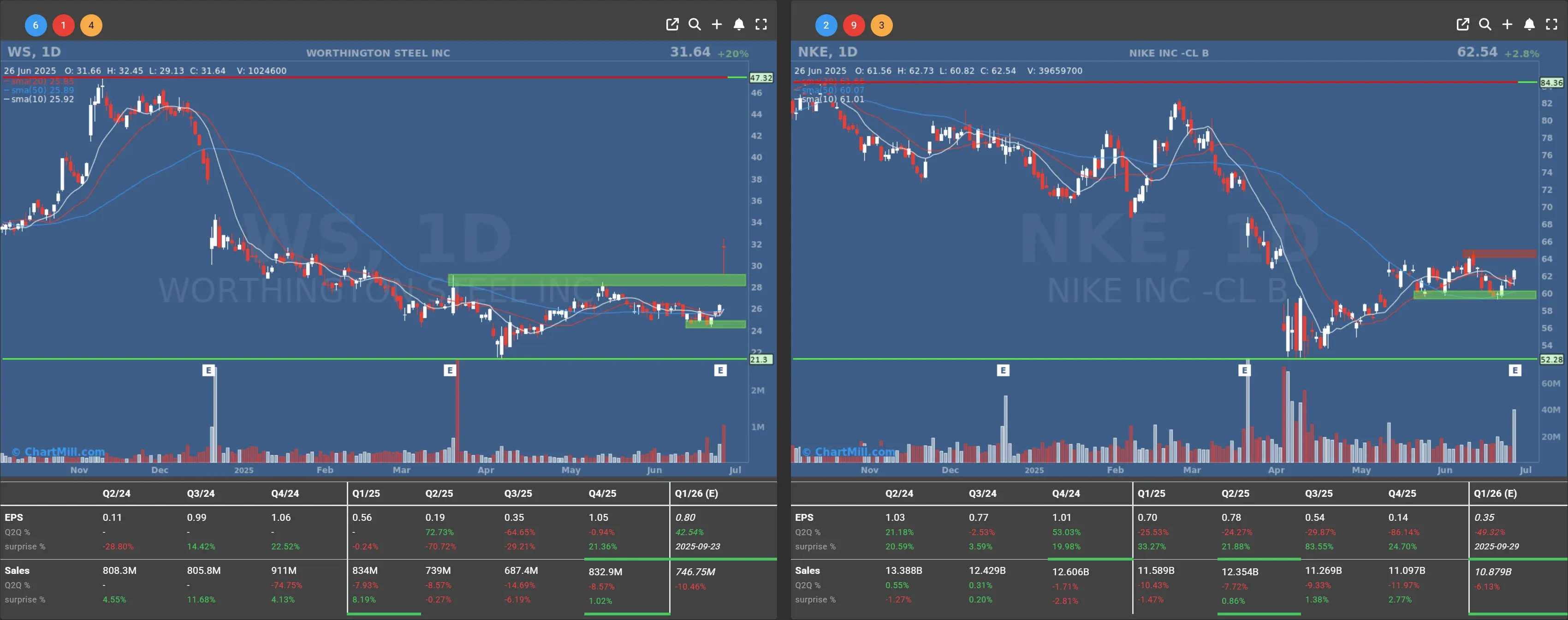Viewport: 1568px width, 620px height.
Task: Click Q1/26 (E) column header in WS table
Action: point(696,493)
